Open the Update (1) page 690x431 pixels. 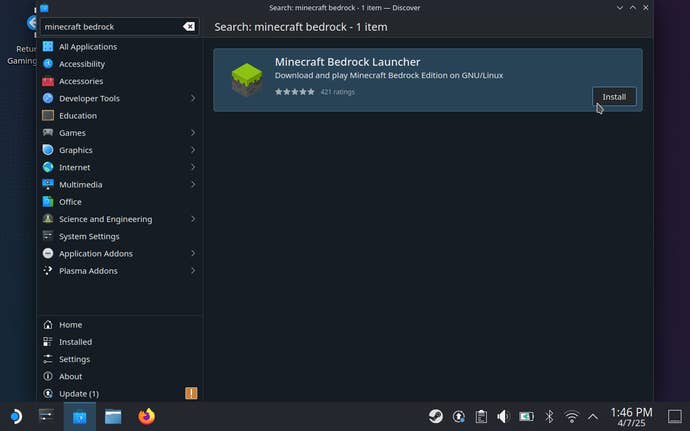point(120,394)
